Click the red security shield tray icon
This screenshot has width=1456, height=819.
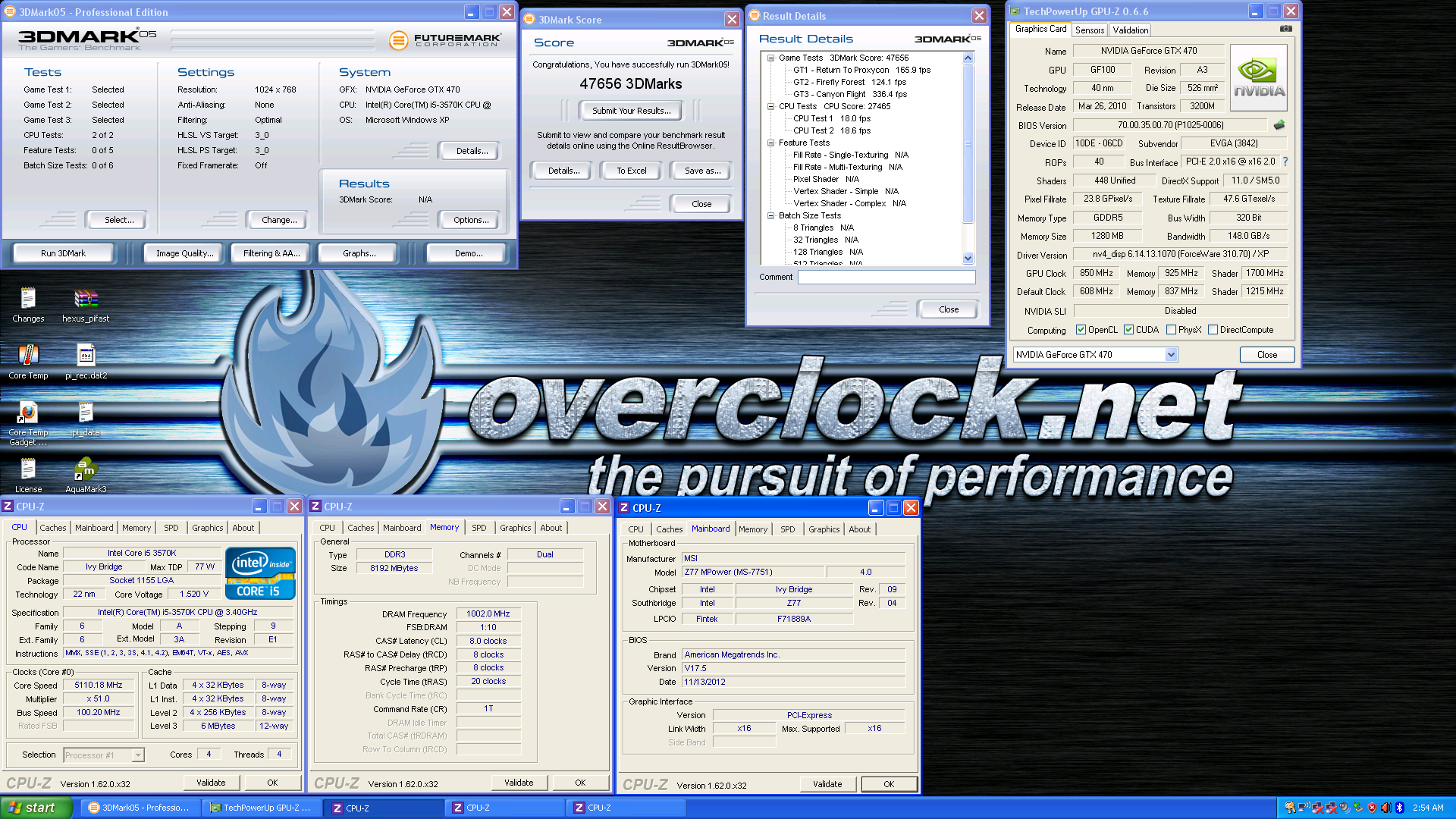(x=1372, y=808)
